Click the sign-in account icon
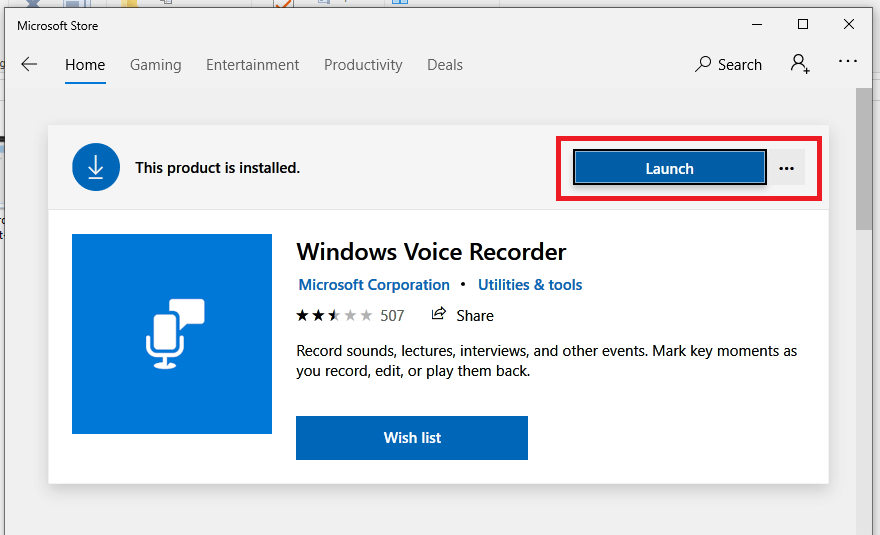The height and width of the screenshot is (535, 880). click(x=800, y=63)
